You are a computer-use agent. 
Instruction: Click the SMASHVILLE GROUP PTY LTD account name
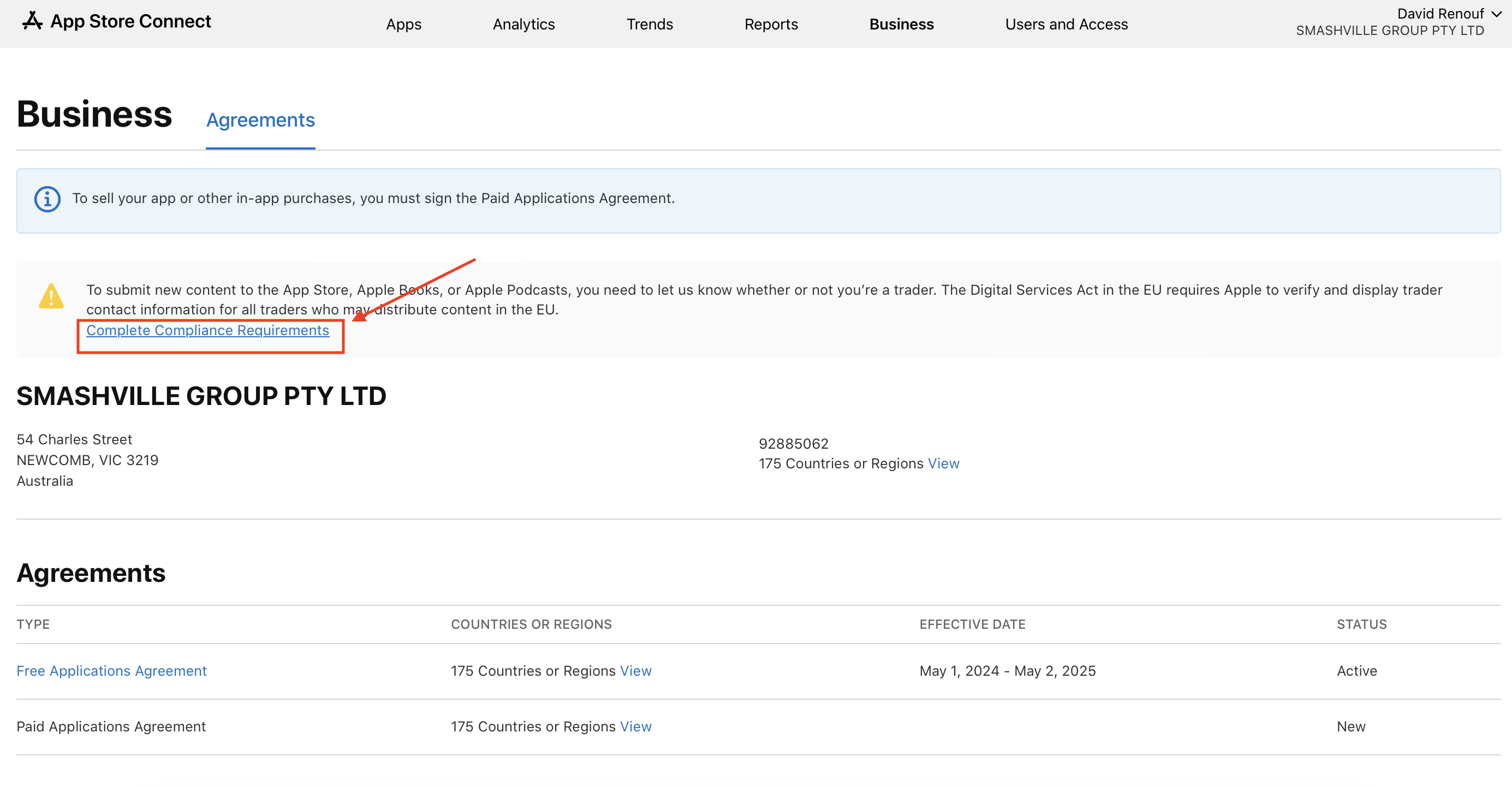pos(1389,31)
